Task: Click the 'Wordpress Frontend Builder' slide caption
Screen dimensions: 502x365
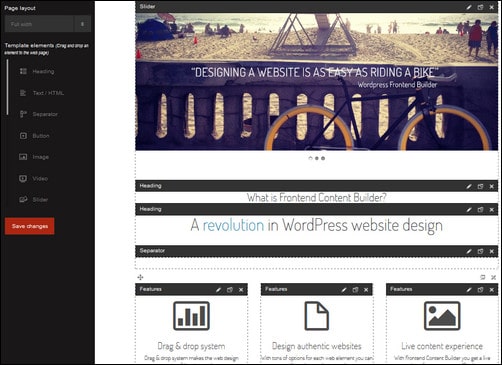Action: [x=397, y=85]
